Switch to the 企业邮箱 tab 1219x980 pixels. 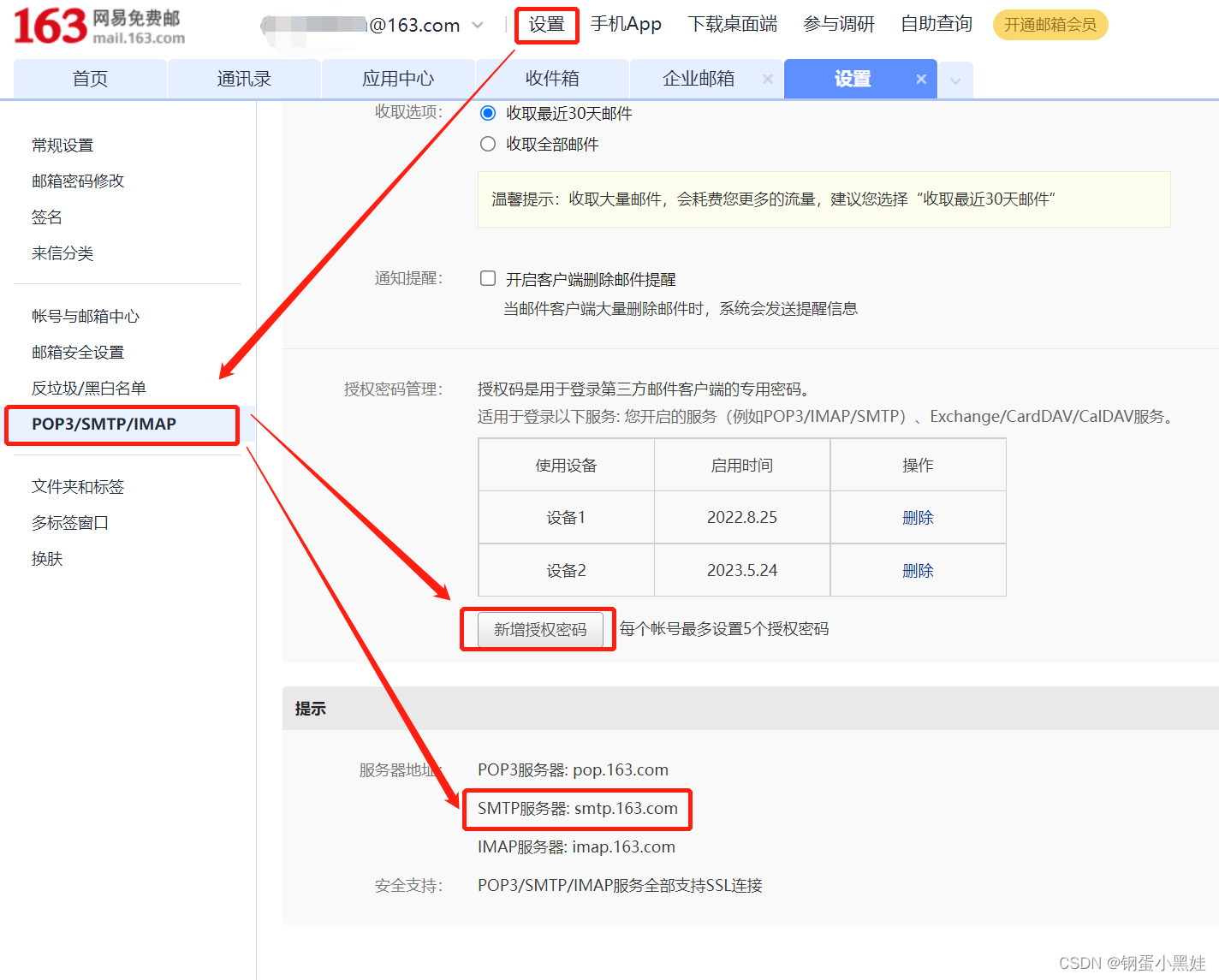(699, 79)
